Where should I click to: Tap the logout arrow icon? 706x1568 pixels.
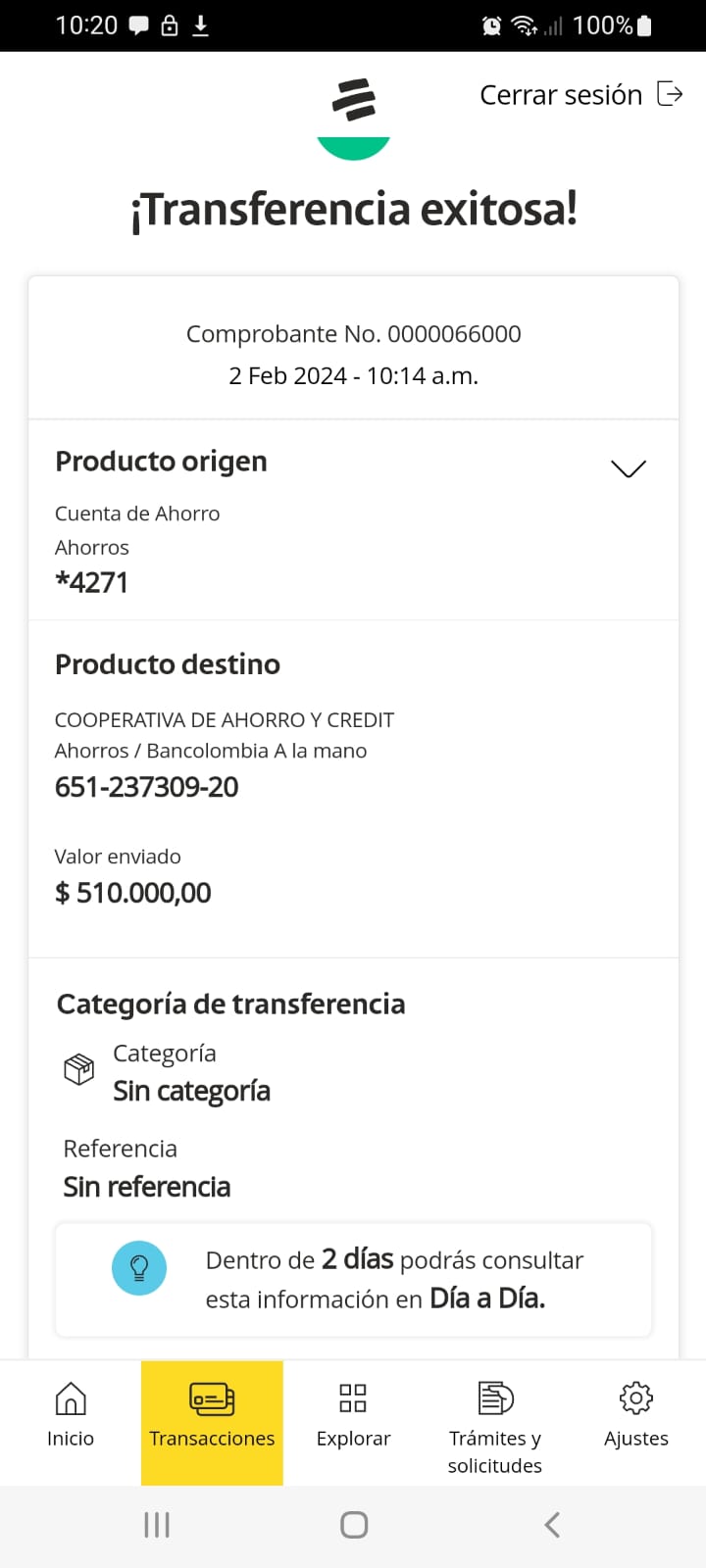[670, 94]
